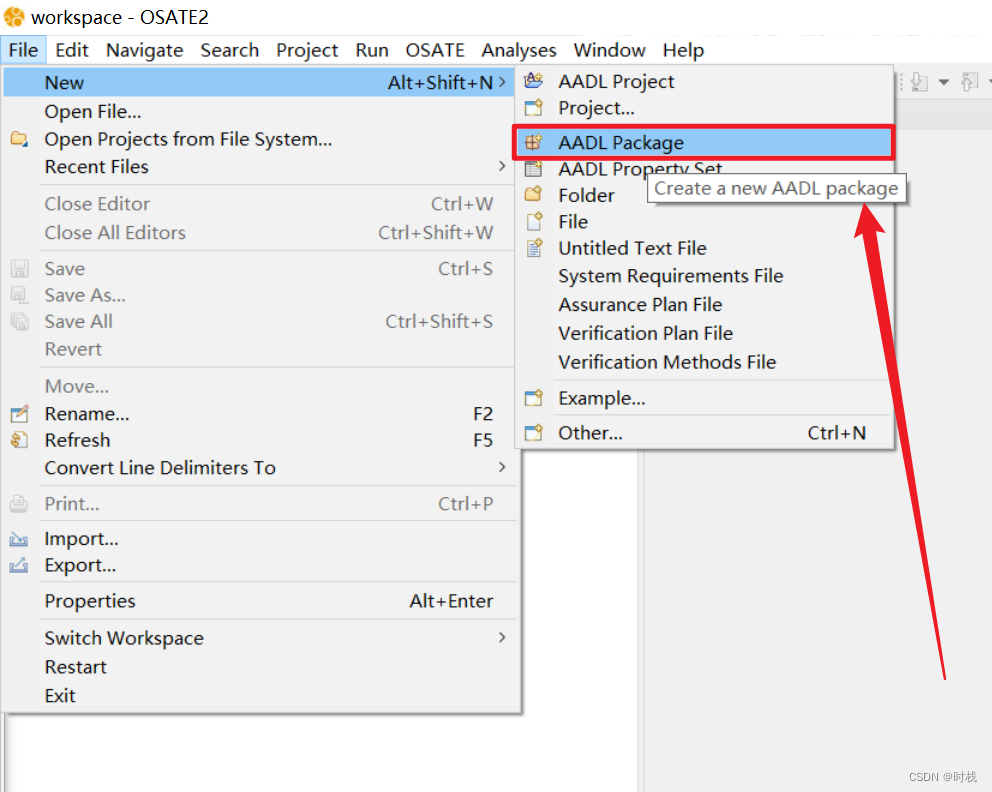
Task: Choose Import... entry
Action: (x=259, y=538)
